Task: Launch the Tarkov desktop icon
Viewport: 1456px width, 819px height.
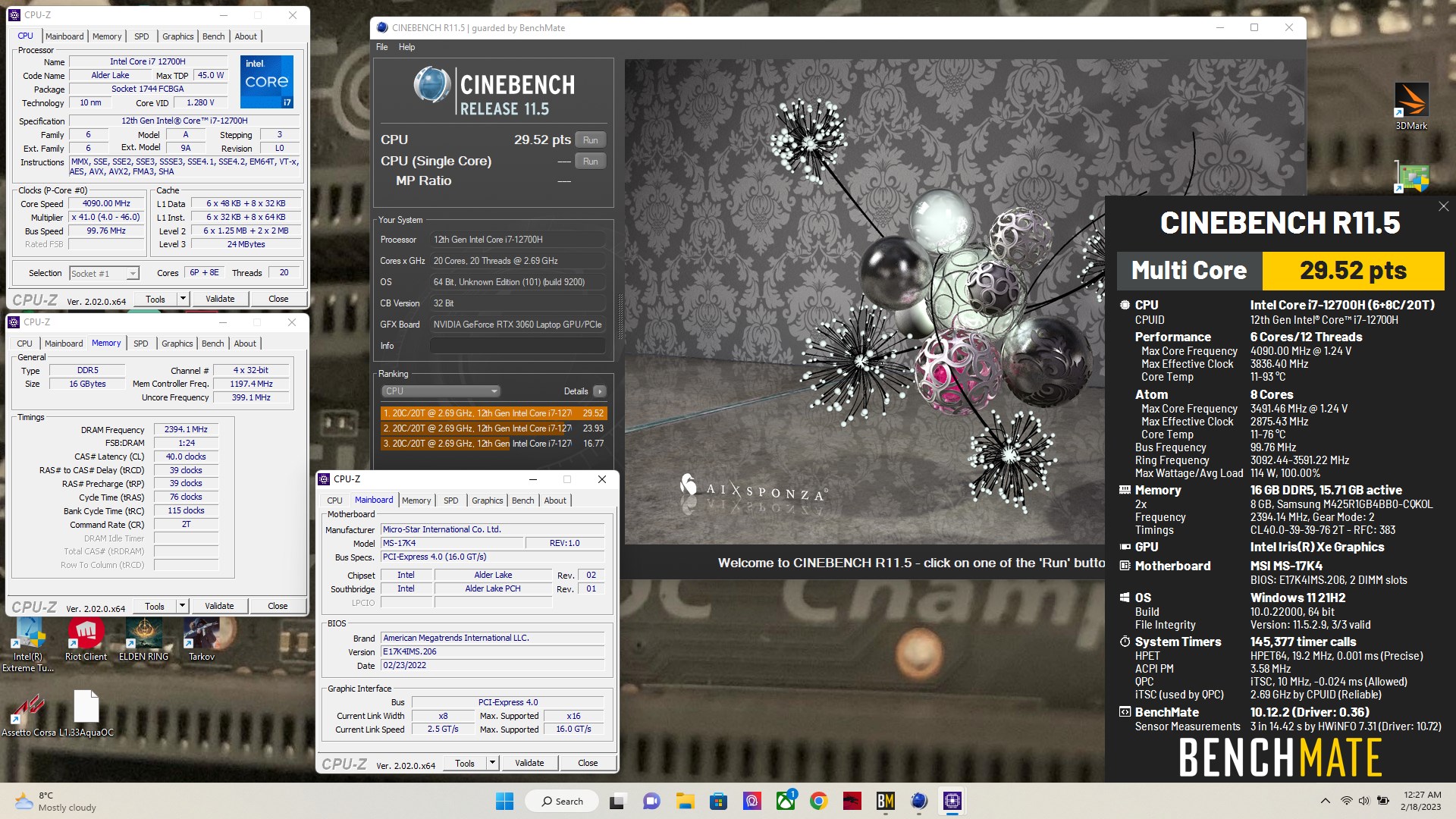Action: click(201, 639)
